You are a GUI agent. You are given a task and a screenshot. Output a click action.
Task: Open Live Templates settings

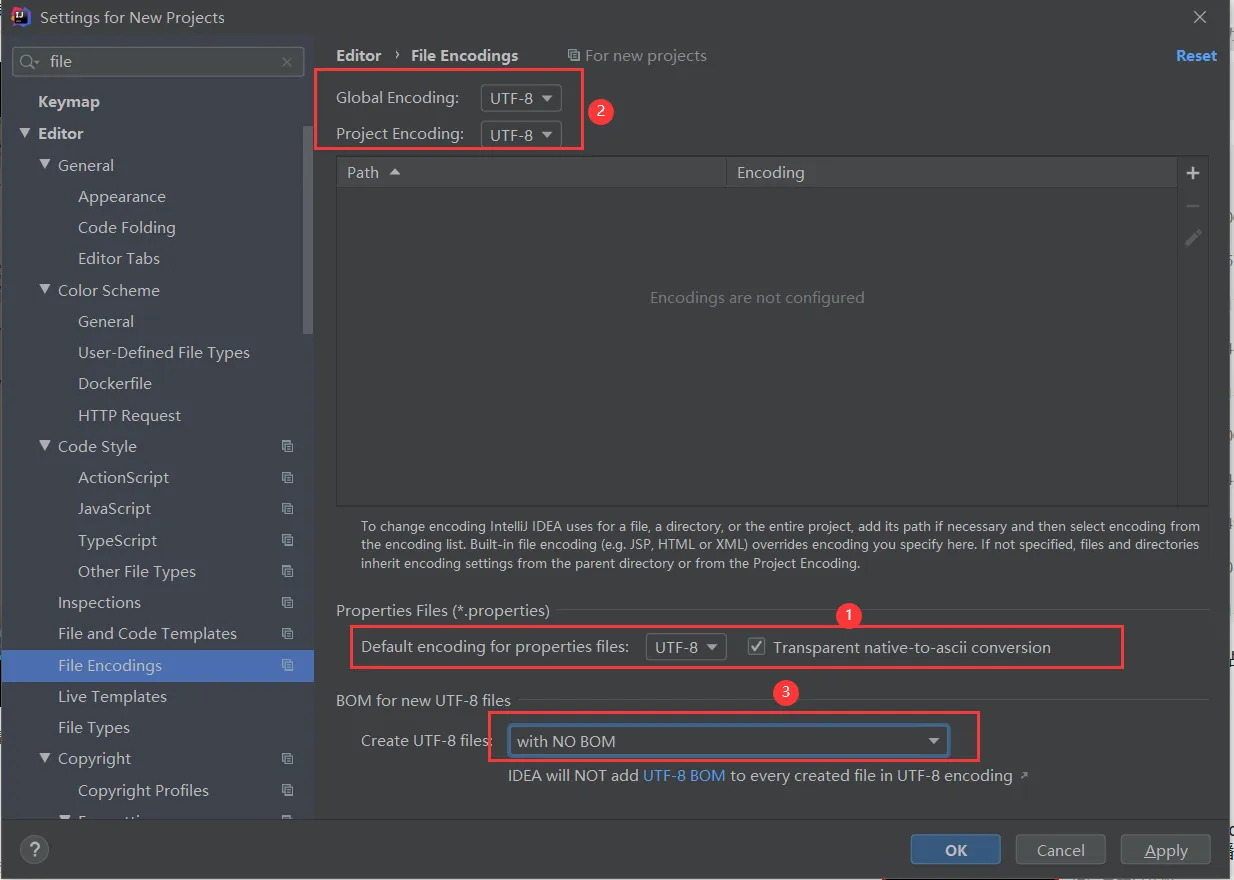pyautogui.click(x=112, y=697)
